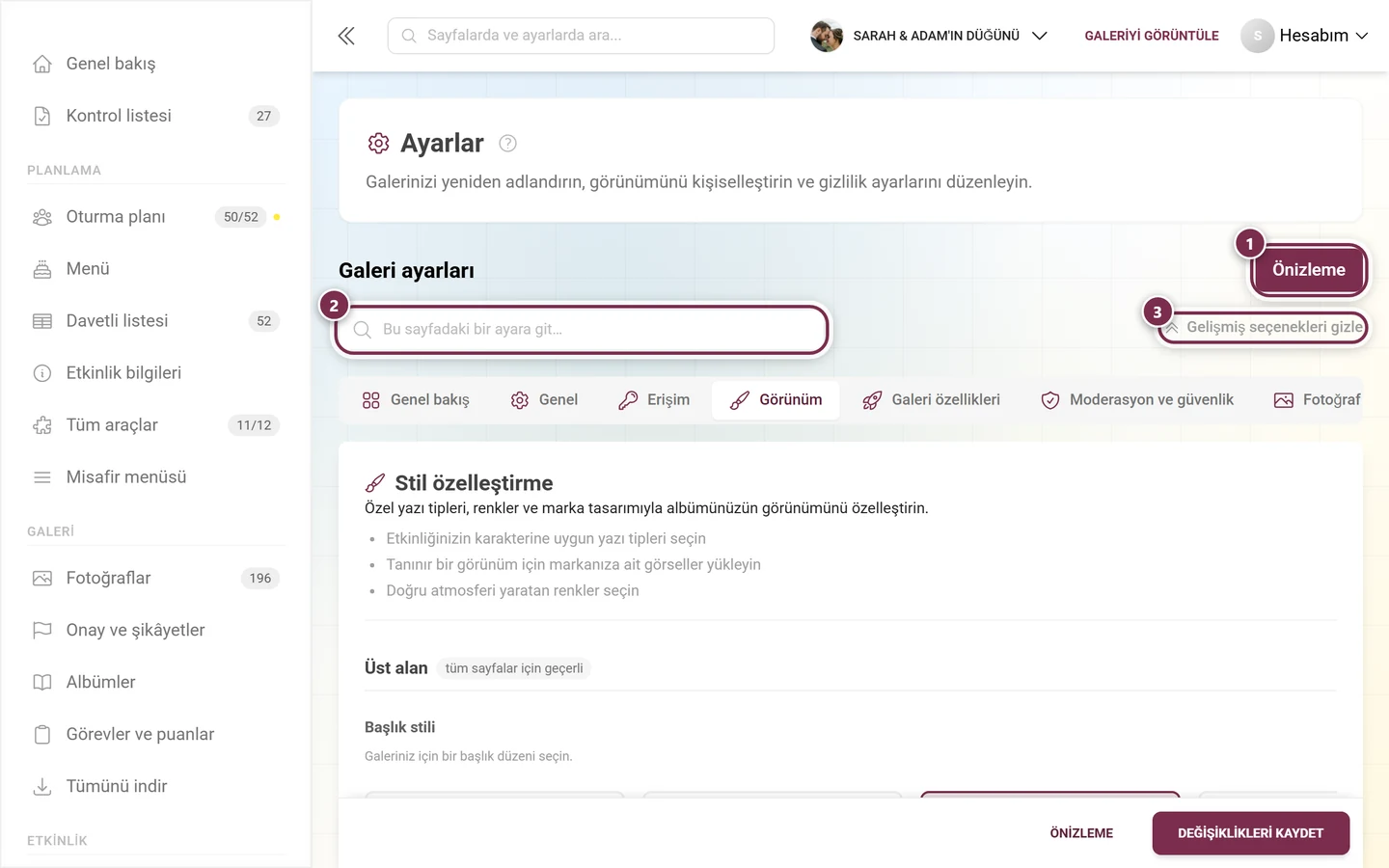Go to Moderasyon ve güvenlik tab
This screenshot has width=1389, height=868.
pyautogui.click(x=1137, y=400)
